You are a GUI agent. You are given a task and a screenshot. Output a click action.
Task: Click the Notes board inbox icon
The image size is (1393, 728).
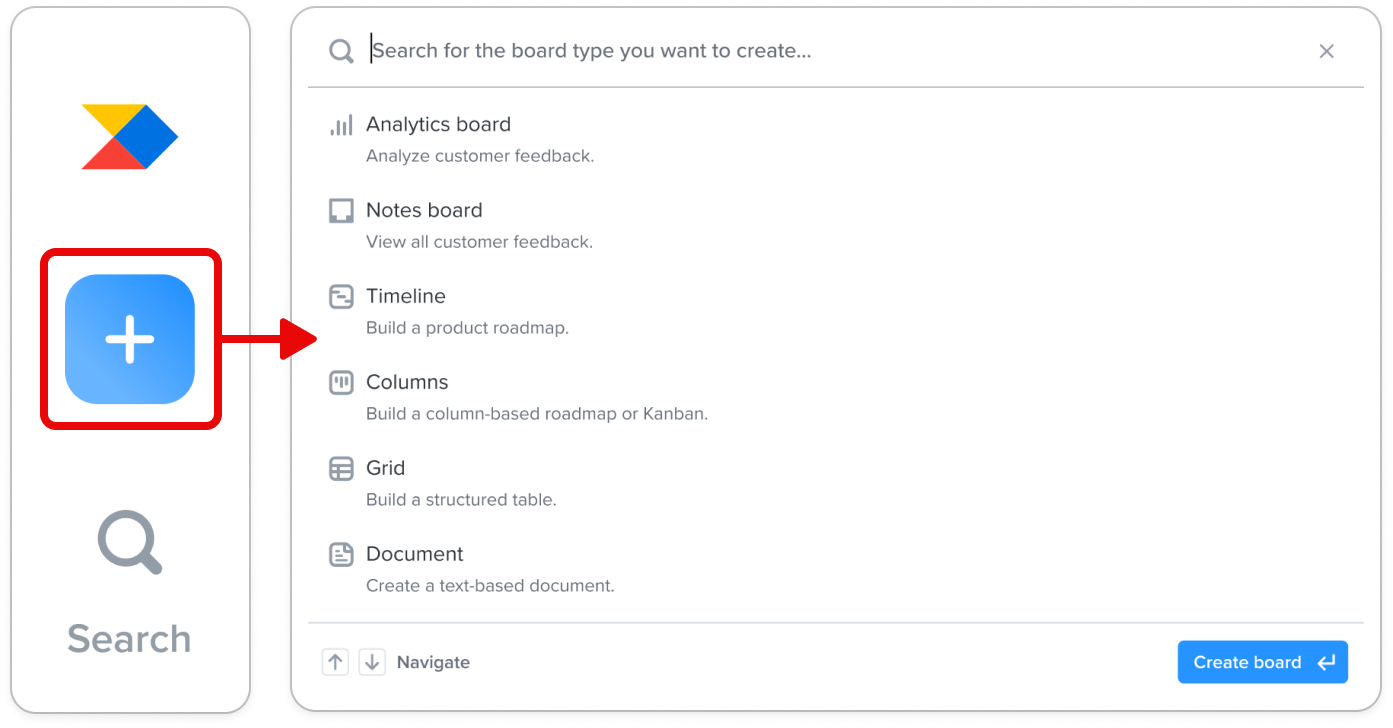tap(341, 211)
